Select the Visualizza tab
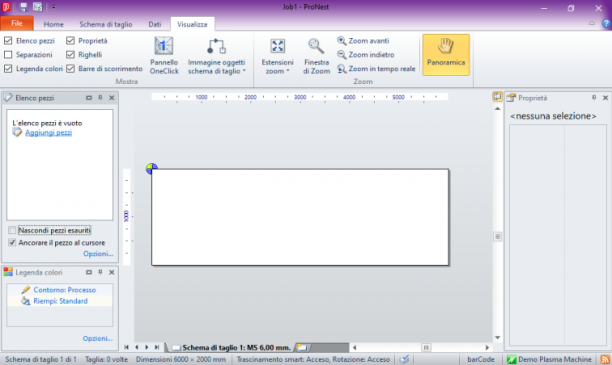 (x=192, y=24)
